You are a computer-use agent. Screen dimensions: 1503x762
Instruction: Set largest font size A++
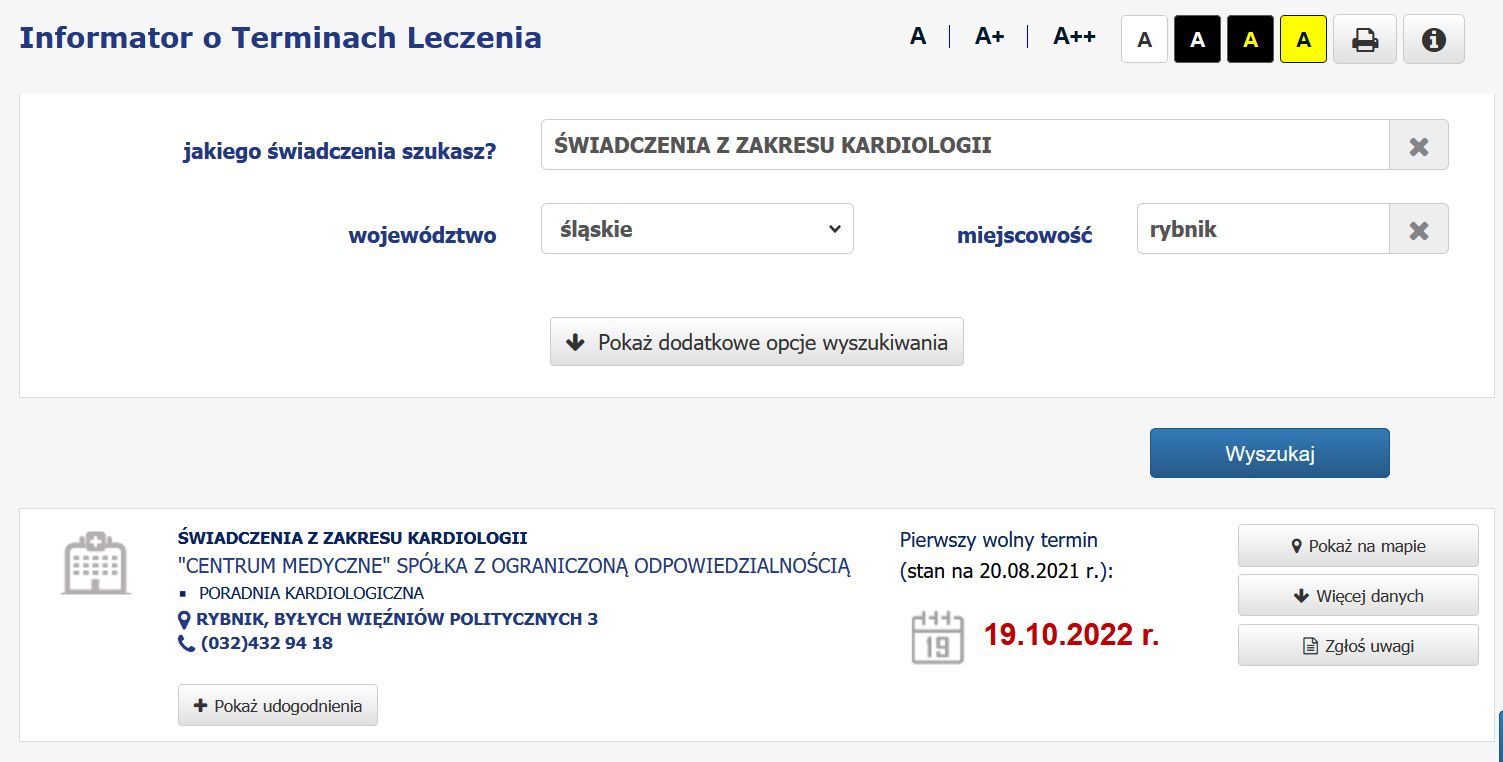1074,37
